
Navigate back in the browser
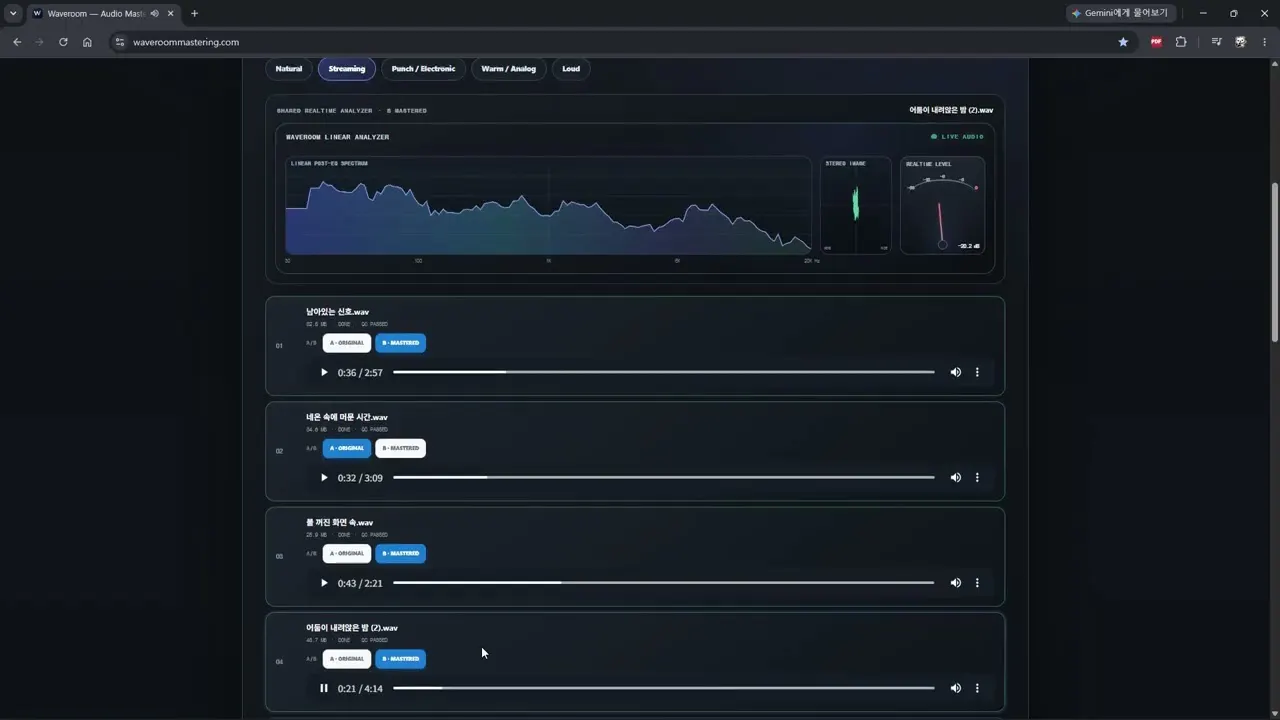[17, 42]
